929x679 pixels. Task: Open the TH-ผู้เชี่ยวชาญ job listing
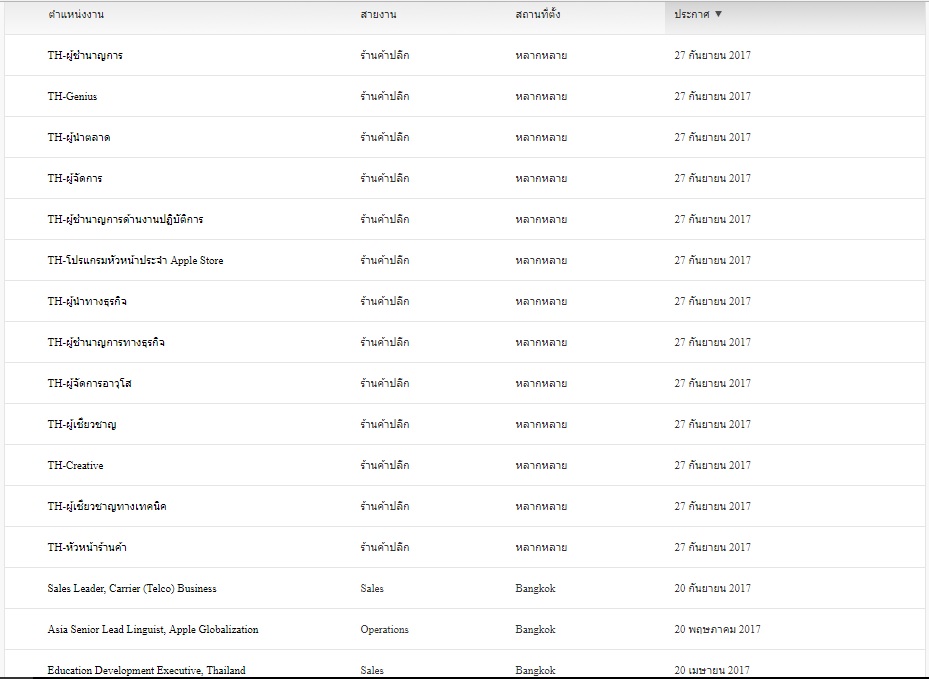coord(82,425)
